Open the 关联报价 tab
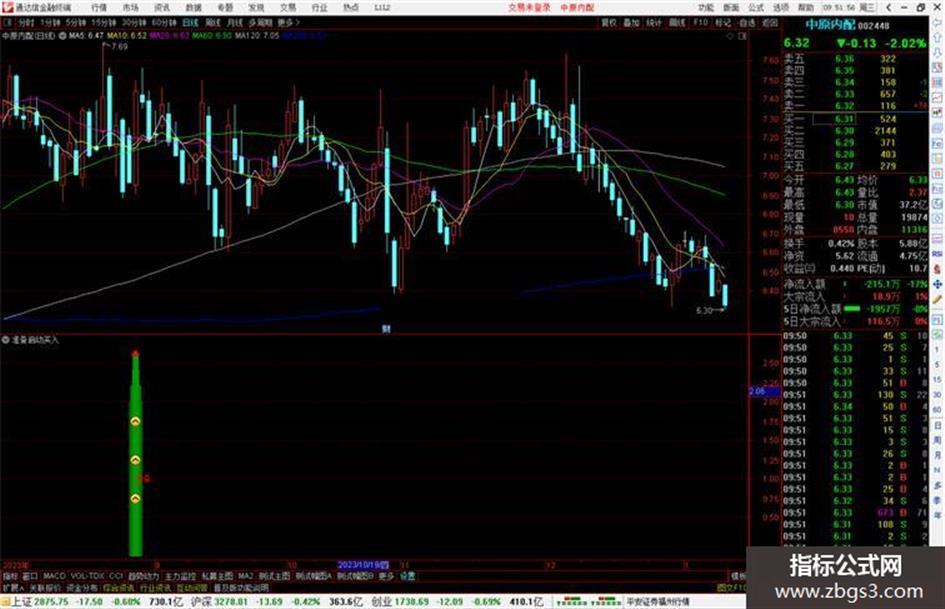Image resolution: width=945 pixels, height=609 pixels. (45, 587)
